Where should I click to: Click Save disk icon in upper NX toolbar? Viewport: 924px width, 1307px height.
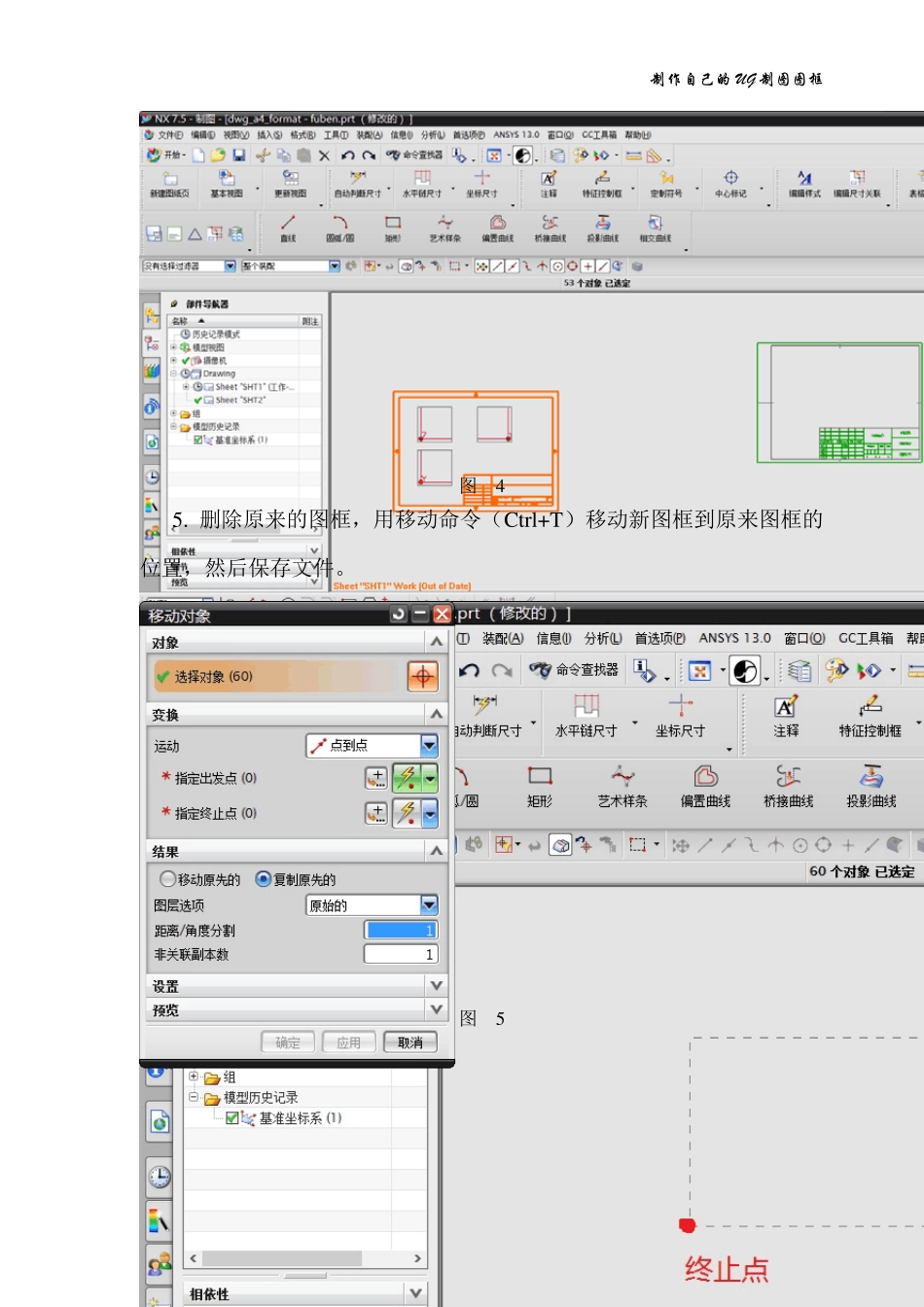click(238, 156)
